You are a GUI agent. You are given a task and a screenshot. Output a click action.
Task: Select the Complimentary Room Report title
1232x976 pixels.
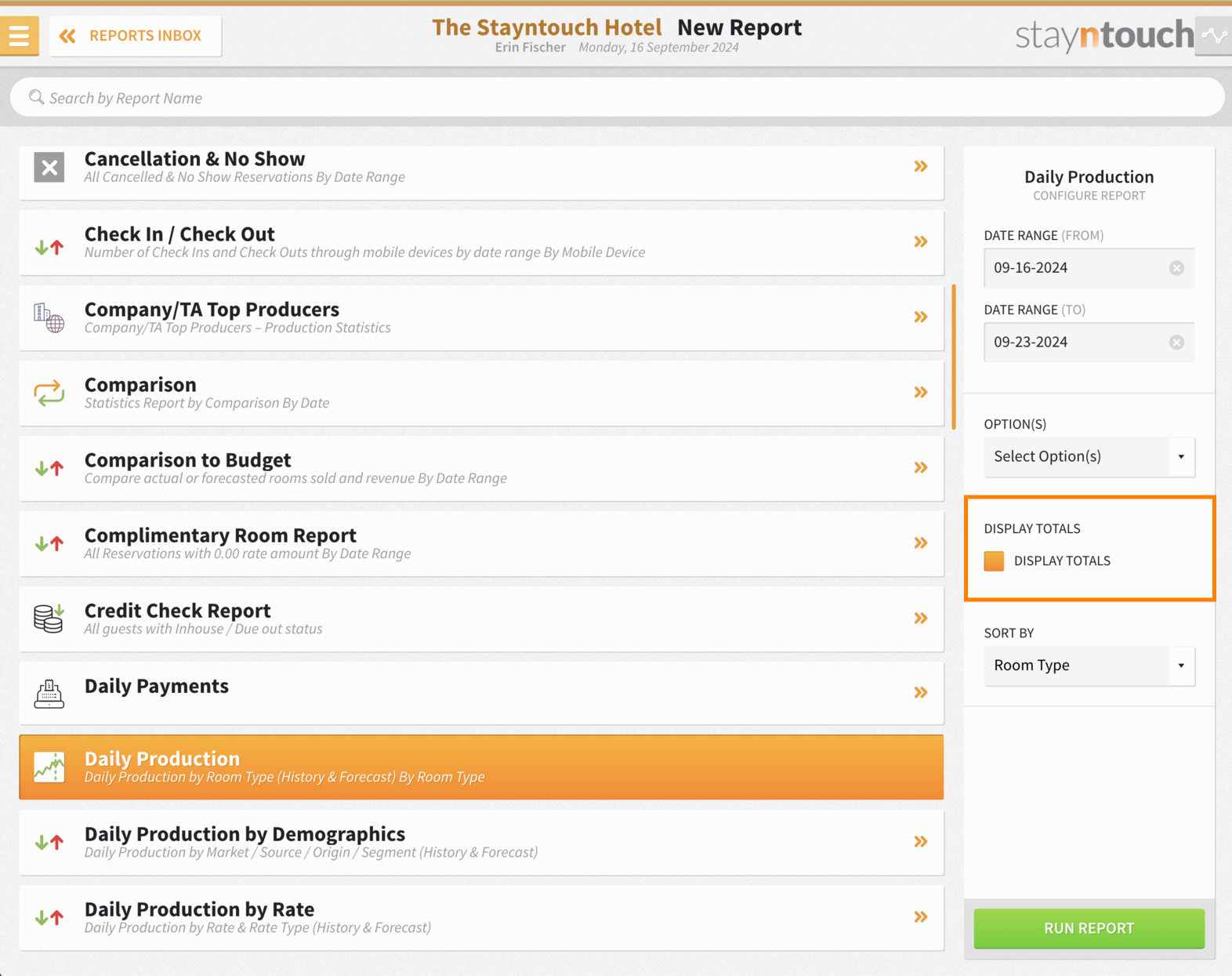(x=220, y=535)
